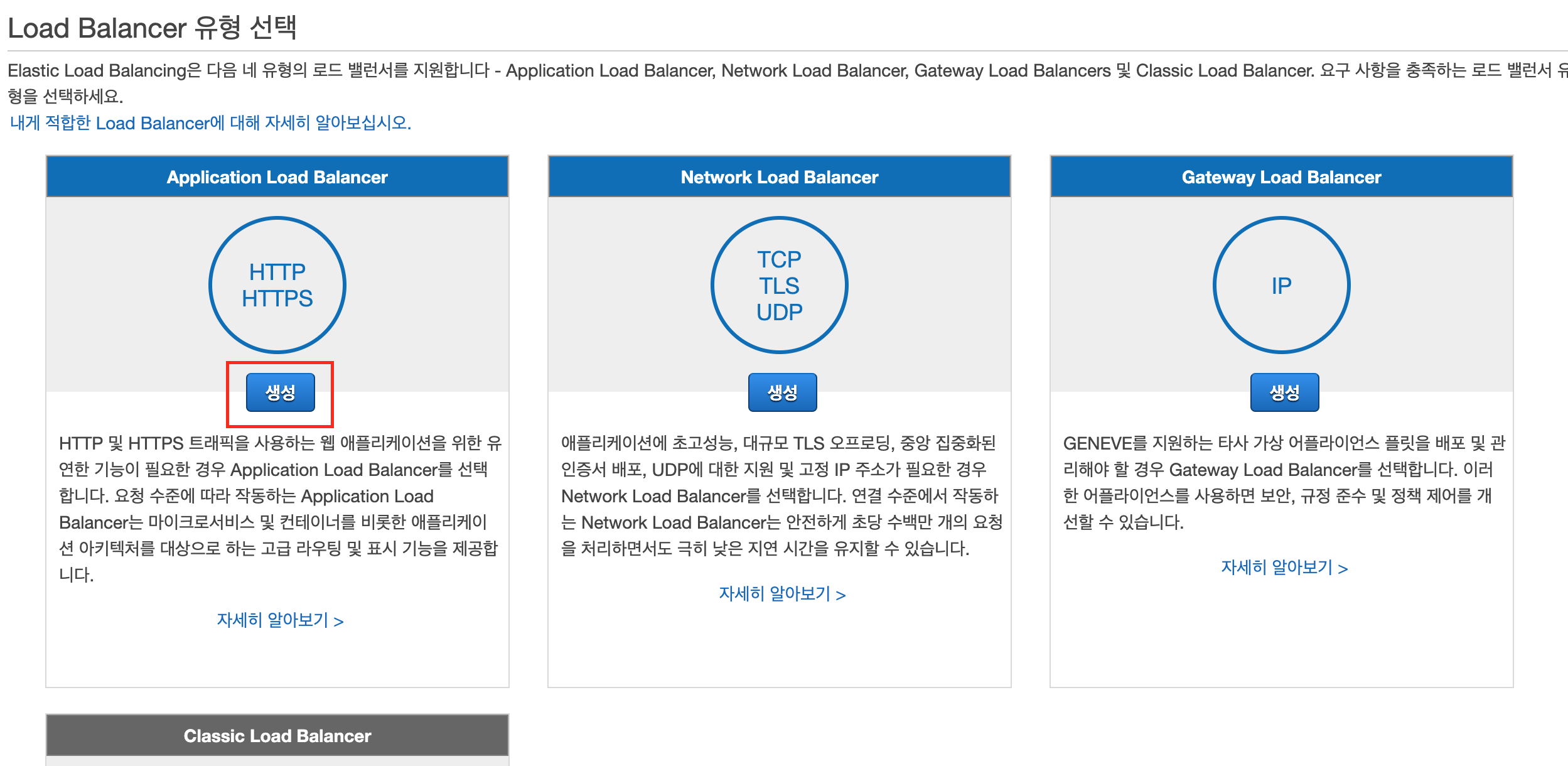
Task: Open the 내게 적합한 Load Balancer link
Action: tap(210, 122)
